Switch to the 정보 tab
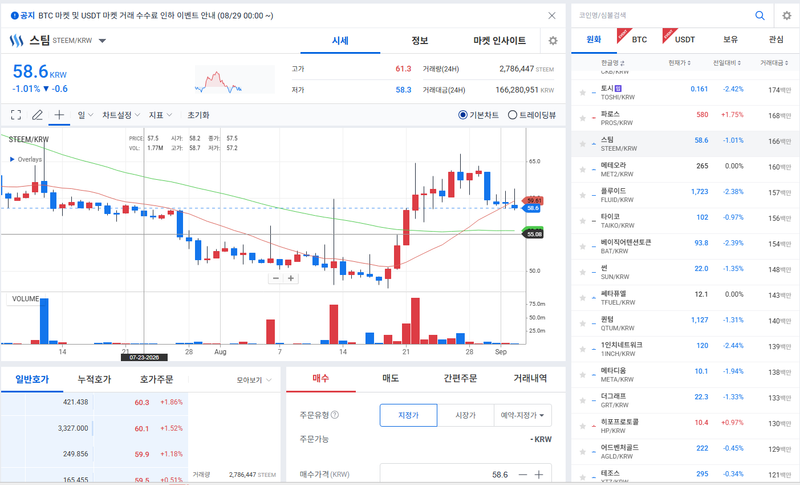 420,41
